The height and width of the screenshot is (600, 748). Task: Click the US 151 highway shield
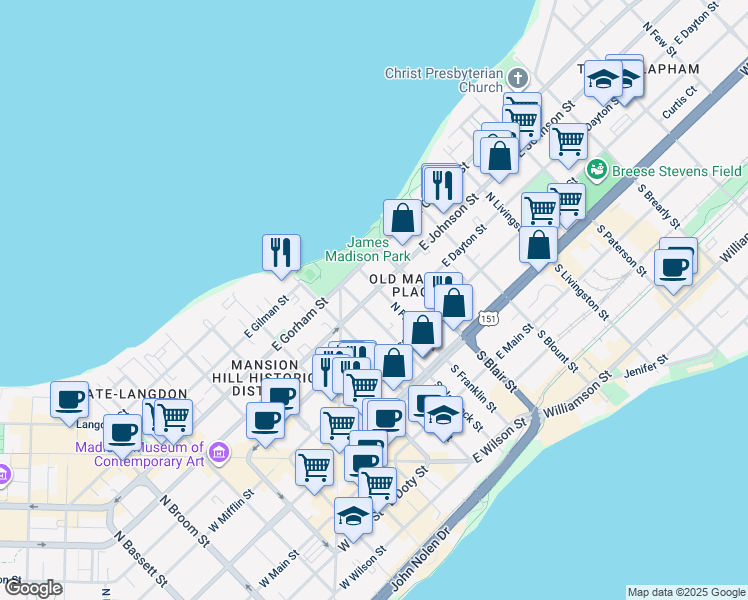pos(487,318)
